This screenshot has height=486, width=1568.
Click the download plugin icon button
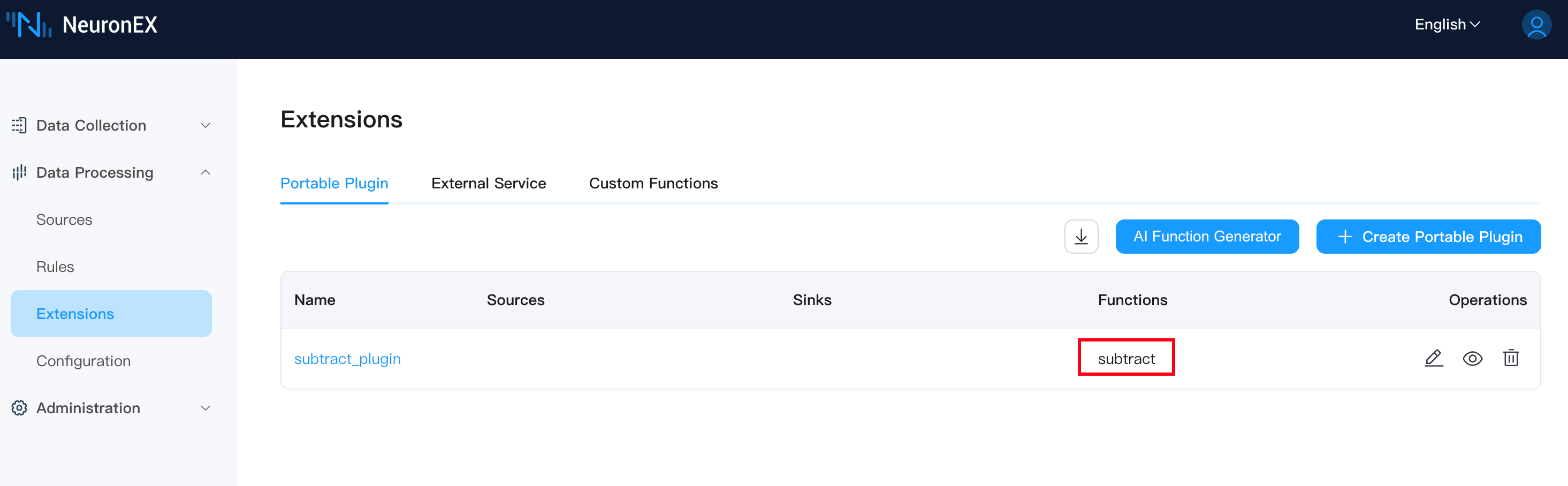(x=1080, y=236)
